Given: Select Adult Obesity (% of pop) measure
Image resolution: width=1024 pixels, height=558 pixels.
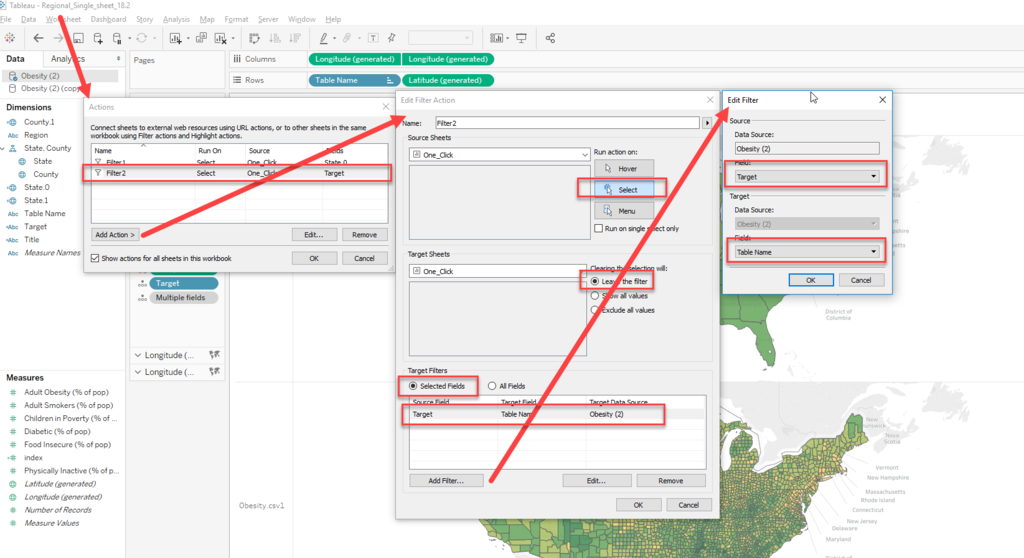Looking at the screenshot, I should tap(66, 392).
